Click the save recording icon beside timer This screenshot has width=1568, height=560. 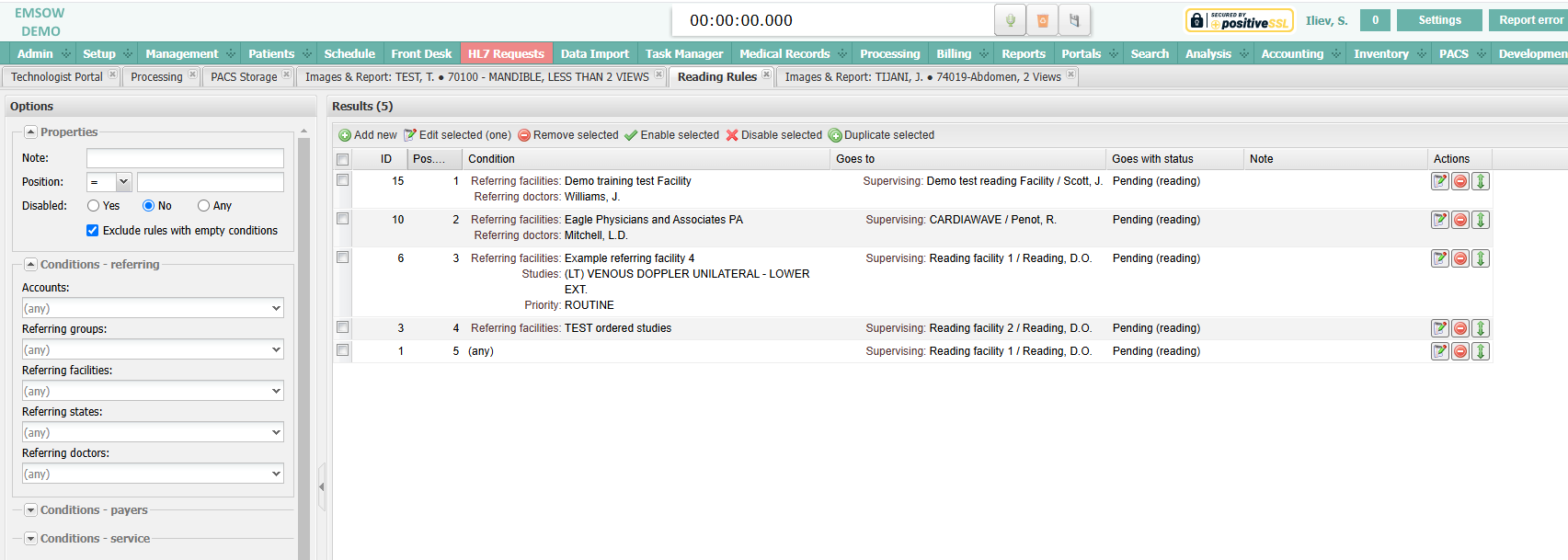(1074, 20)
